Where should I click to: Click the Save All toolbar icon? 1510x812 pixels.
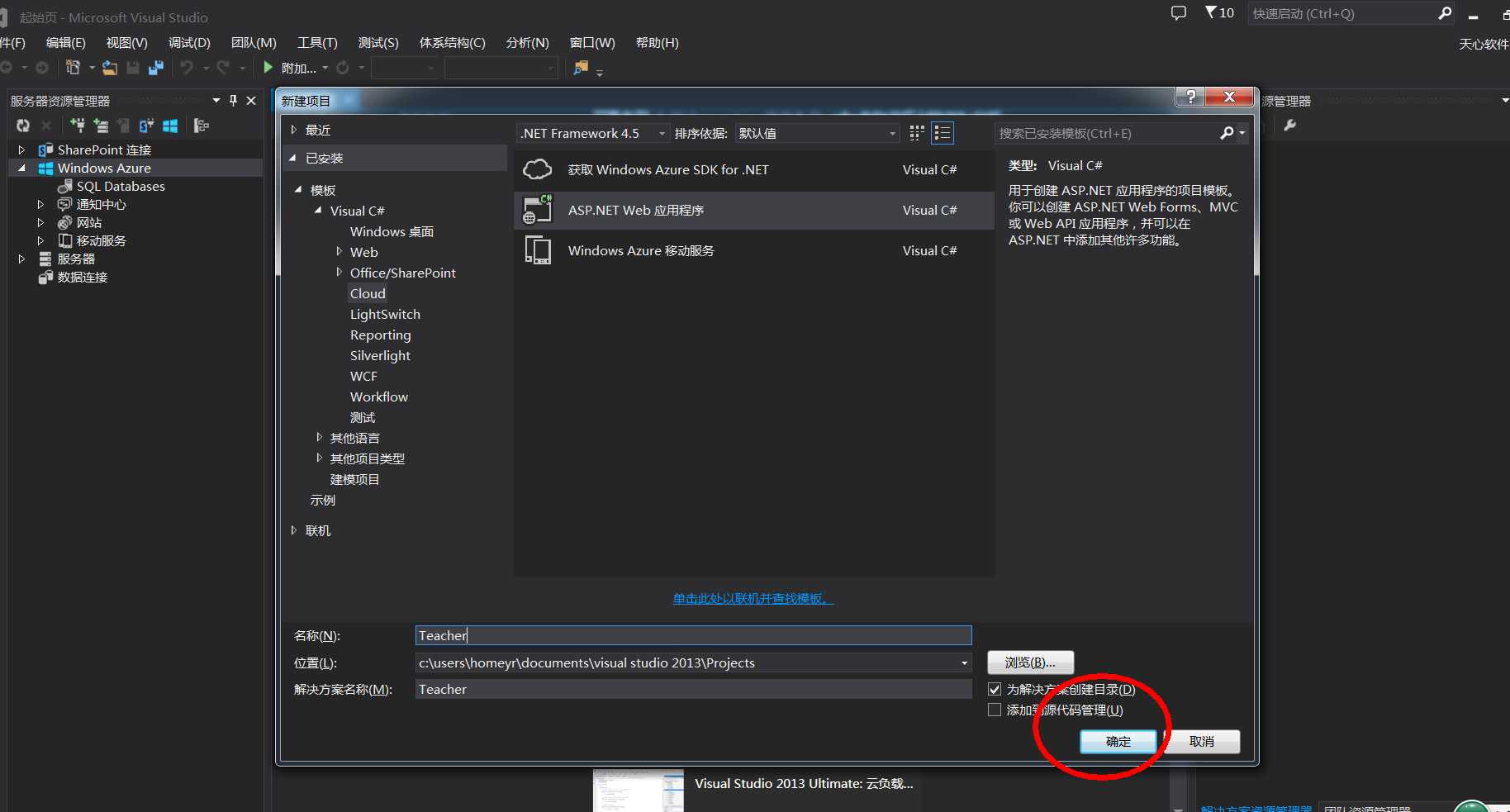click(156, 68)
